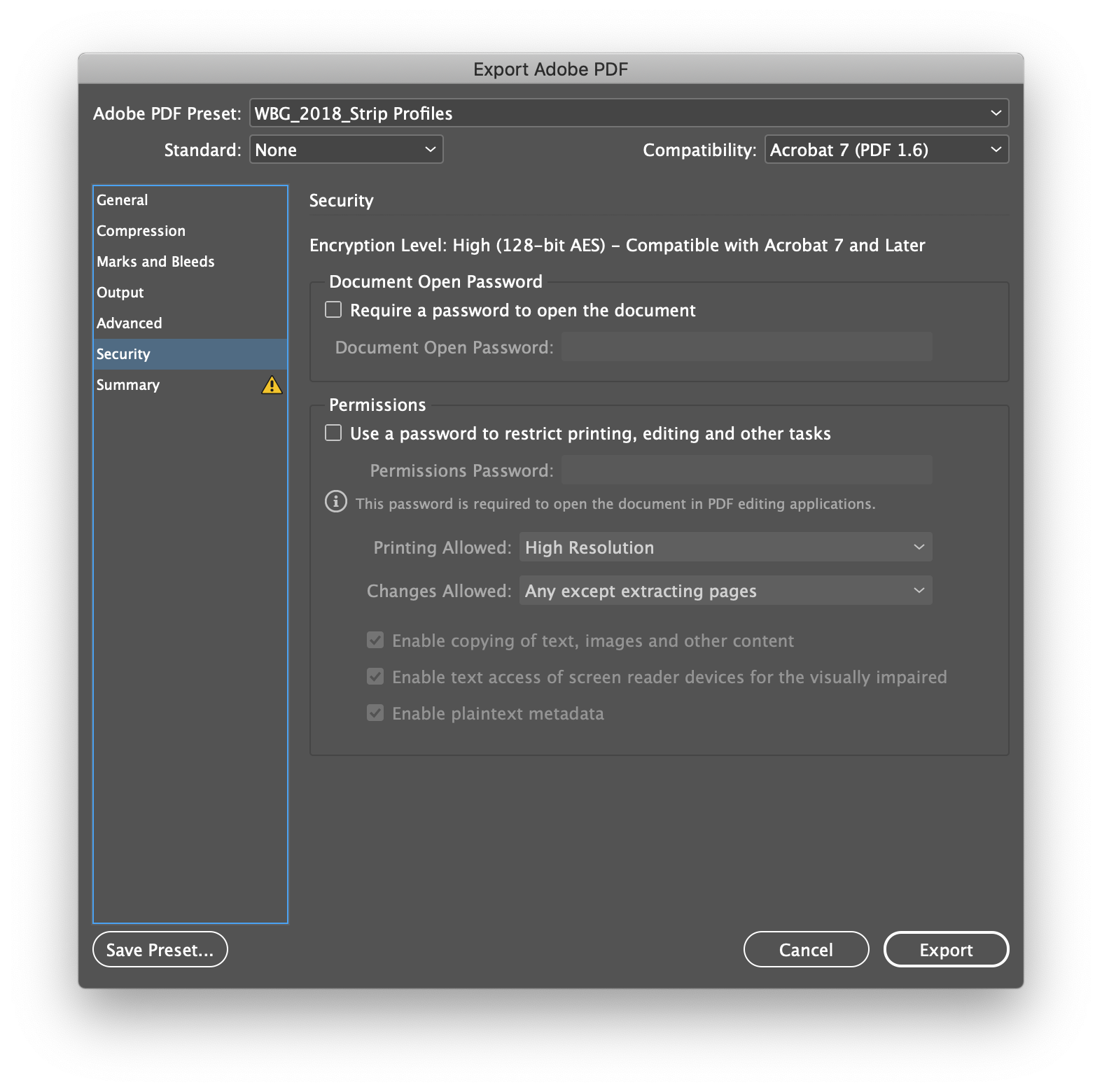
Task: Click the Document Open Password group label
Action: click(435, 282)
